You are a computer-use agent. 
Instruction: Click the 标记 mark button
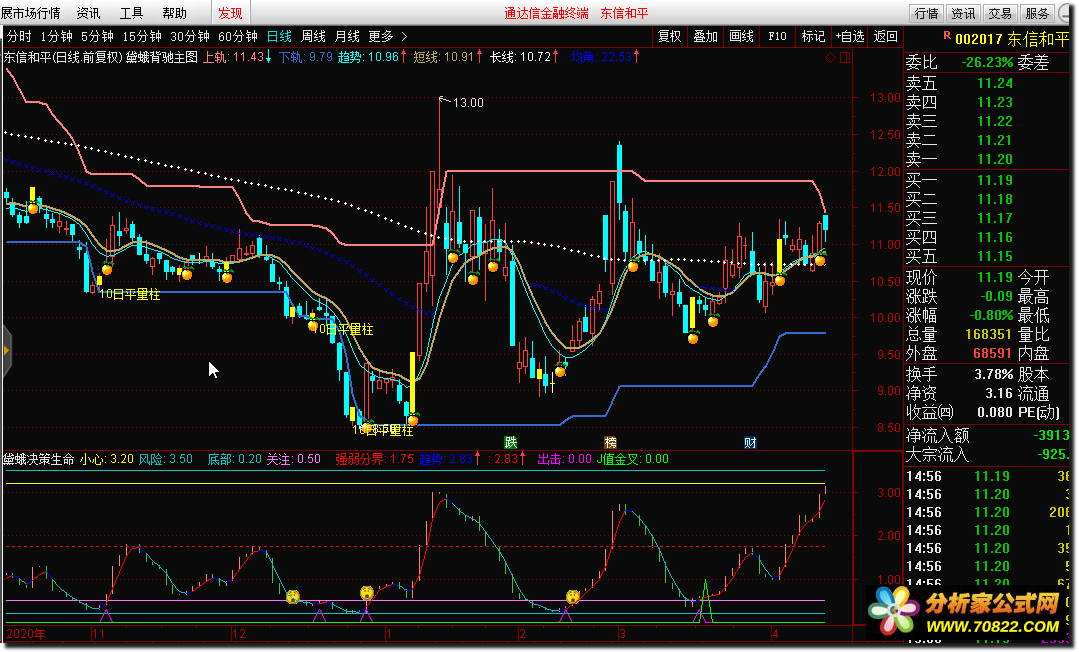click(813, 36)
